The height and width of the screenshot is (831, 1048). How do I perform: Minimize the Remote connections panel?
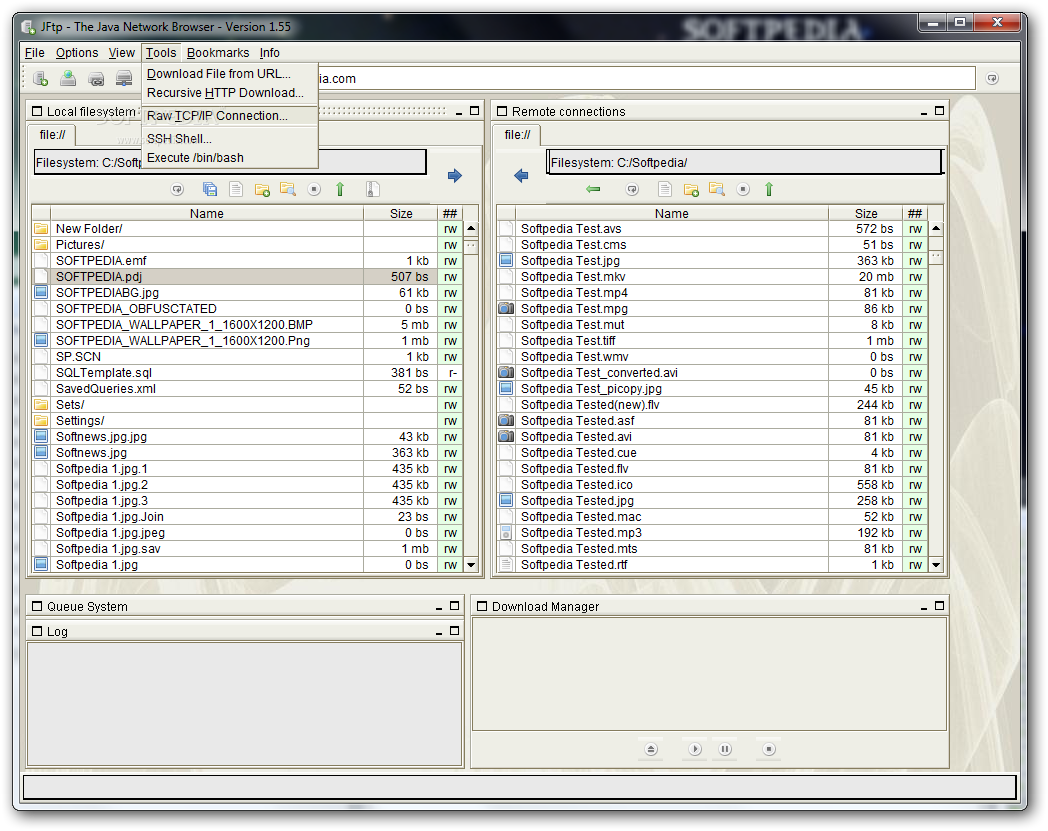(x=924, y=112)
